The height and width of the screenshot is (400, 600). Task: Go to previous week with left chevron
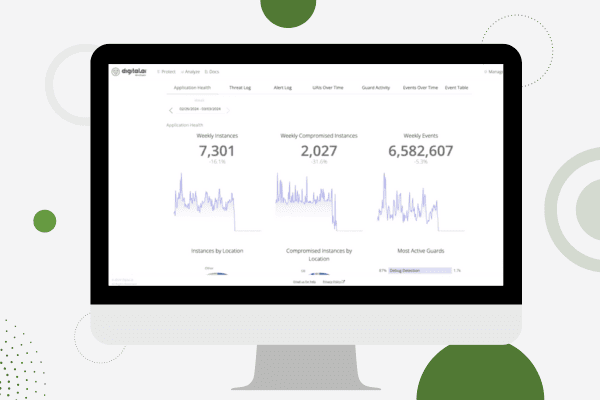pyautogui.click(x=171, y=110)
